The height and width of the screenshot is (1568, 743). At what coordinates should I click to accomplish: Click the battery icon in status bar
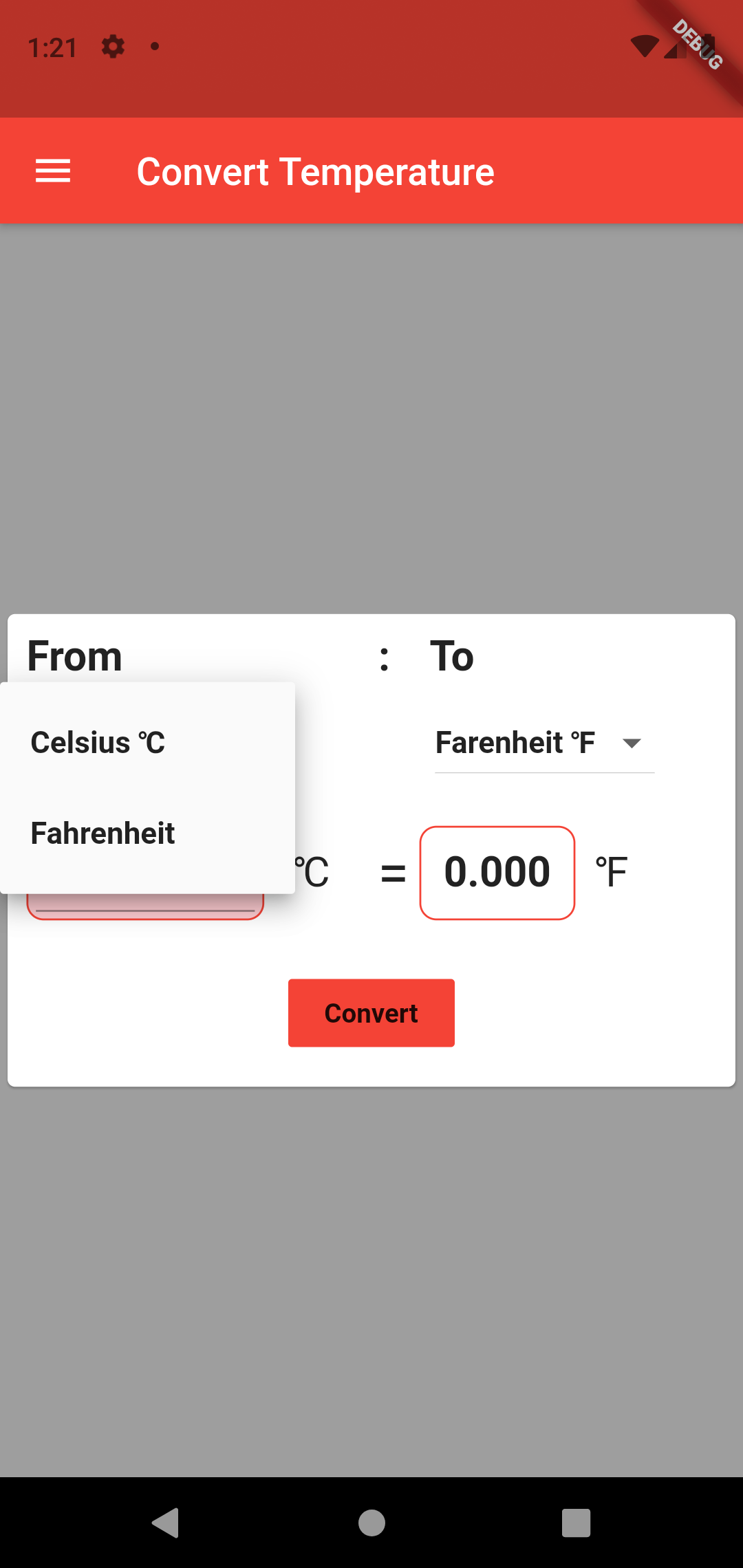coord(709,47)
